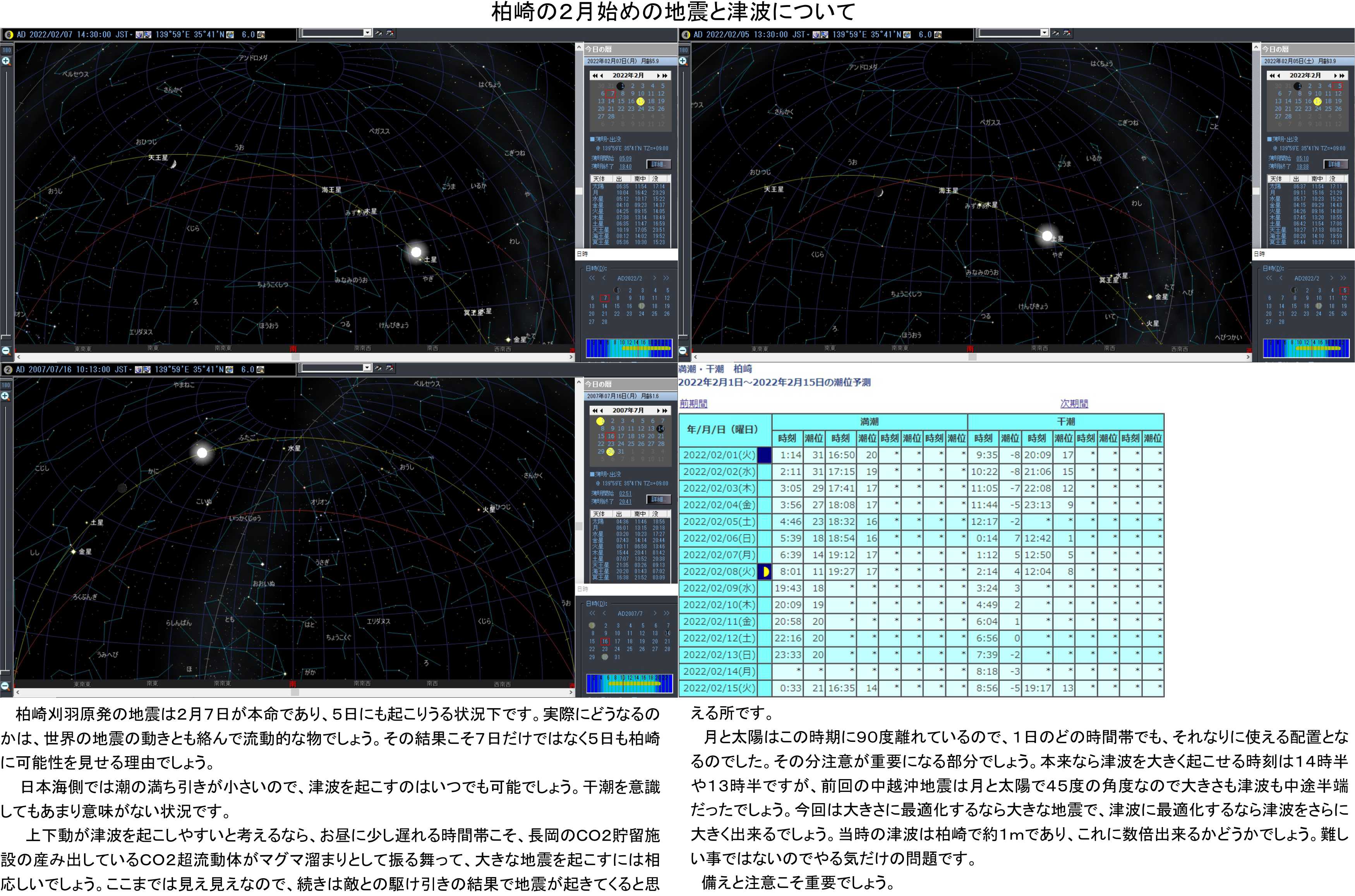1355x896 pixels.
Task: Click single right chevron beside AD2007/7
Action: pyautogui.click(x=655, y=613)
